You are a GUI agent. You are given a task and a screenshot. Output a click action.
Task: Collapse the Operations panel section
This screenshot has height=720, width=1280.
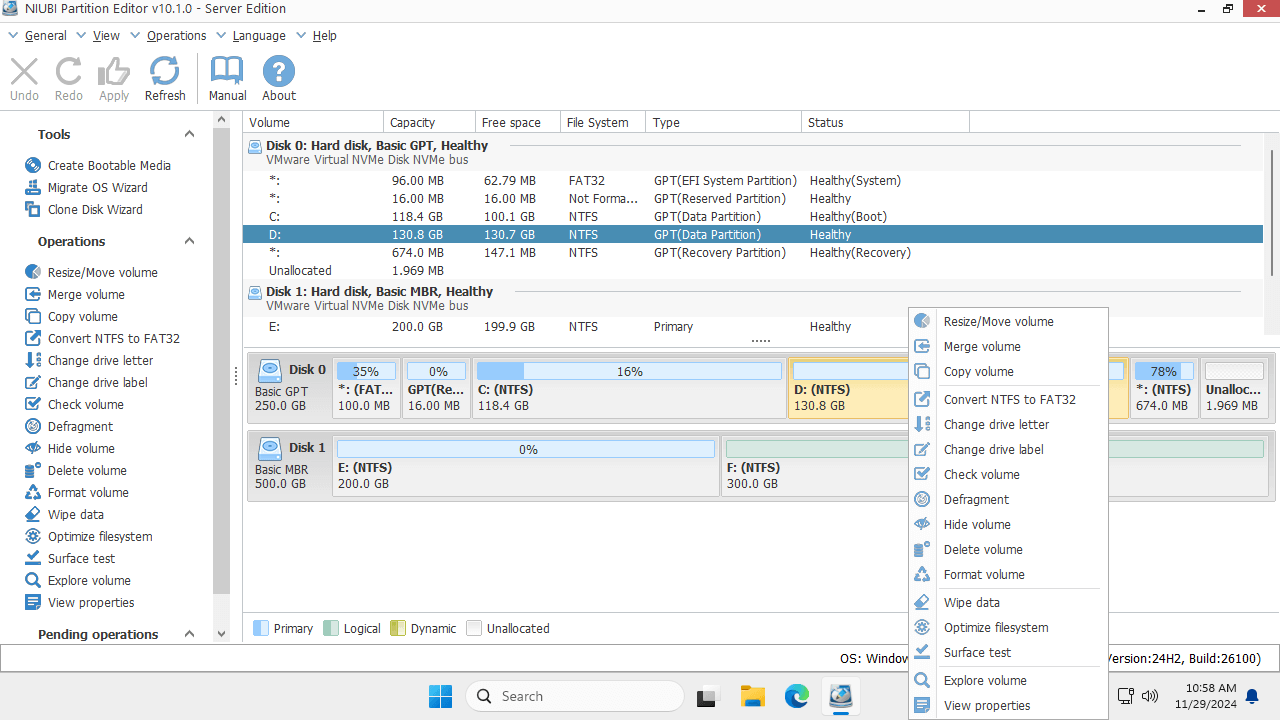pos(189,242)
